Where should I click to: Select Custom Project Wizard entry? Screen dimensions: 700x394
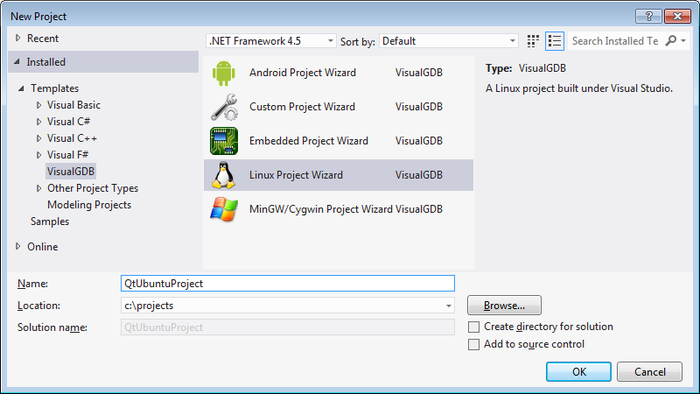click(338, 107)
